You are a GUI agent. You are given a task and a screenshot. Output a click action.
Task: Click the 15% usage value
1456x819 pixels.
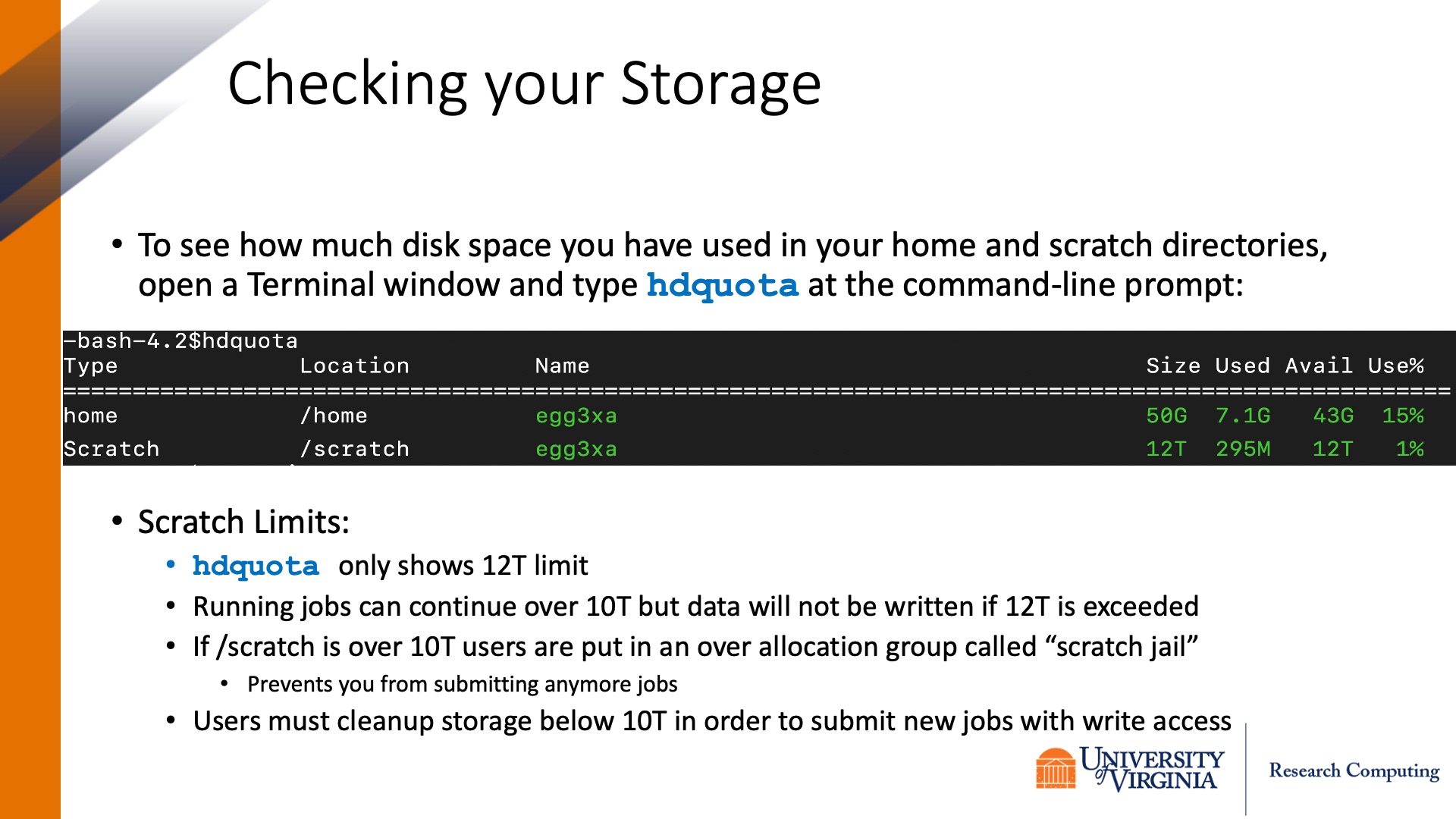[x=1403, y=416]
